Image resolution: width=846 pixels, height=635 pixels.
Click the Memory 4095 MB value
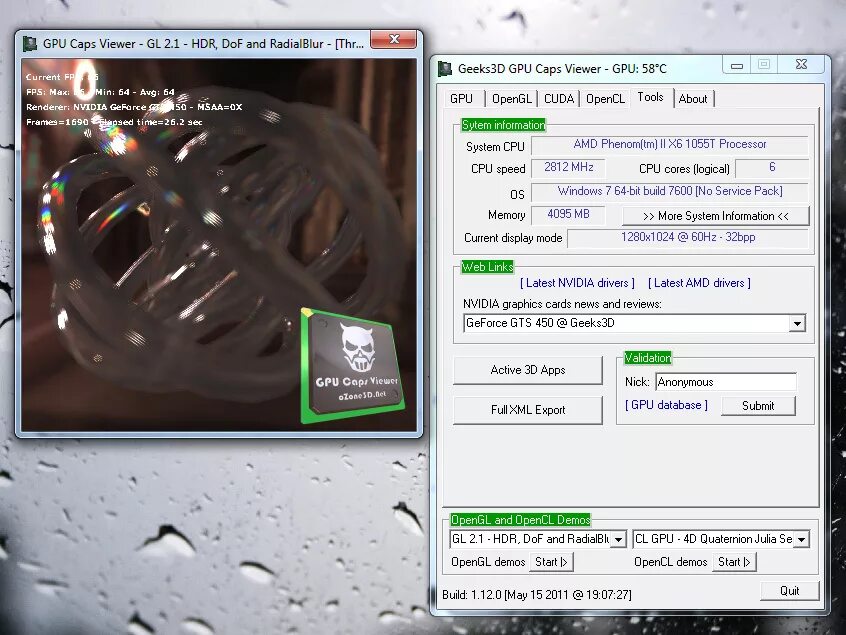[x=568, y=215]
